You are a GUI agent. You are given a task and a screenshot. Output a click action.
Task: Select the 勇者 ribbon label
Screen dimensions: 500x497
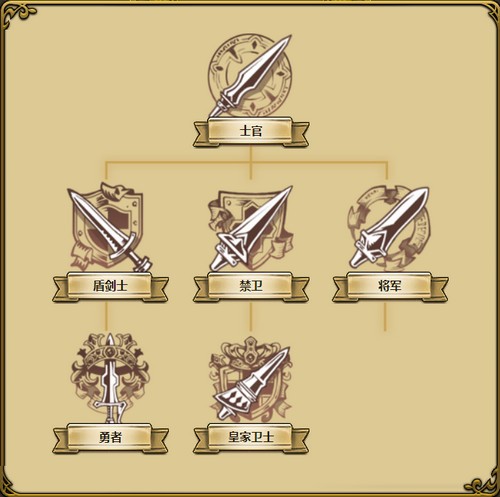(110, 438)
